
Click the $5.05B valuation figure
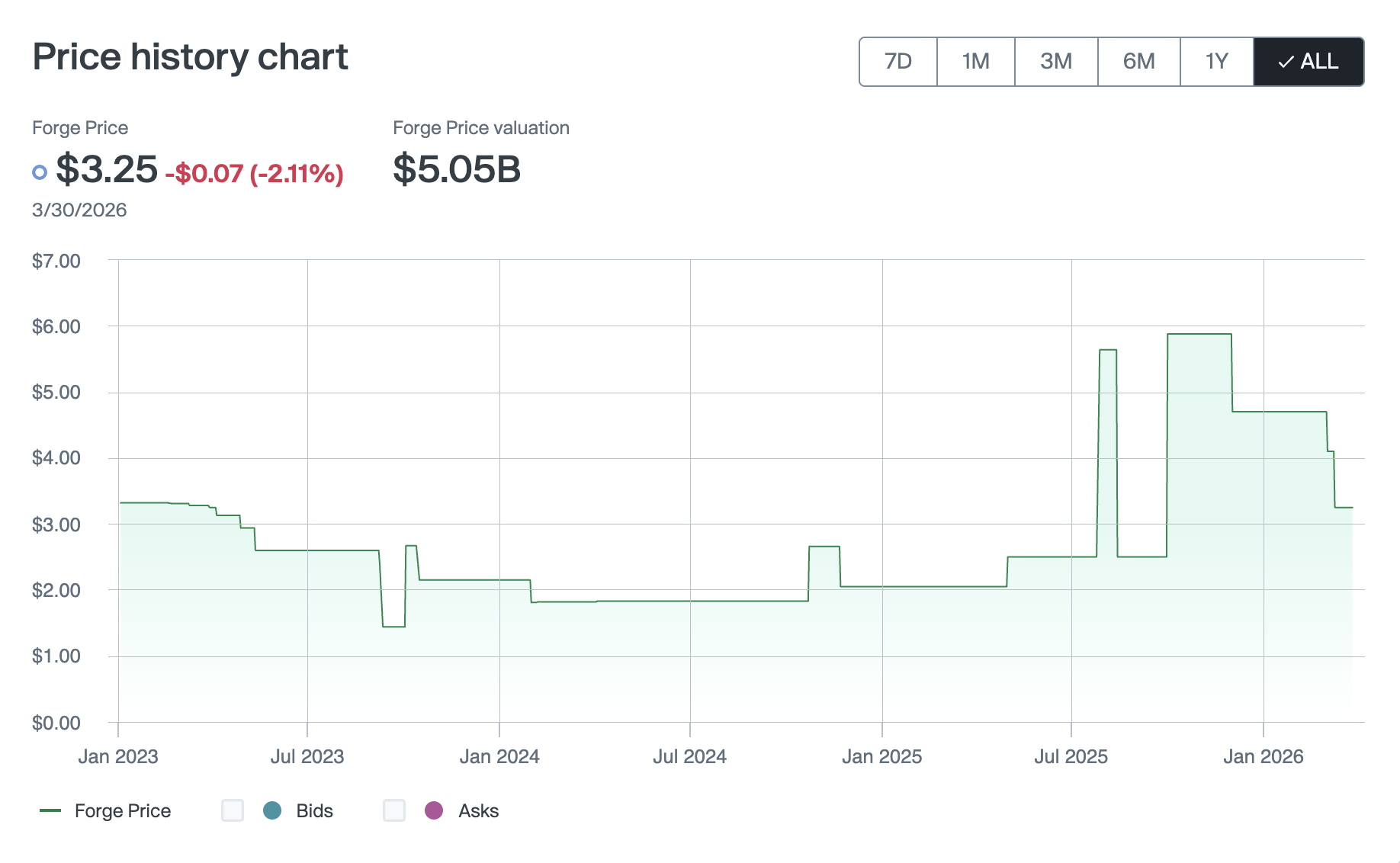coord(457,169)
